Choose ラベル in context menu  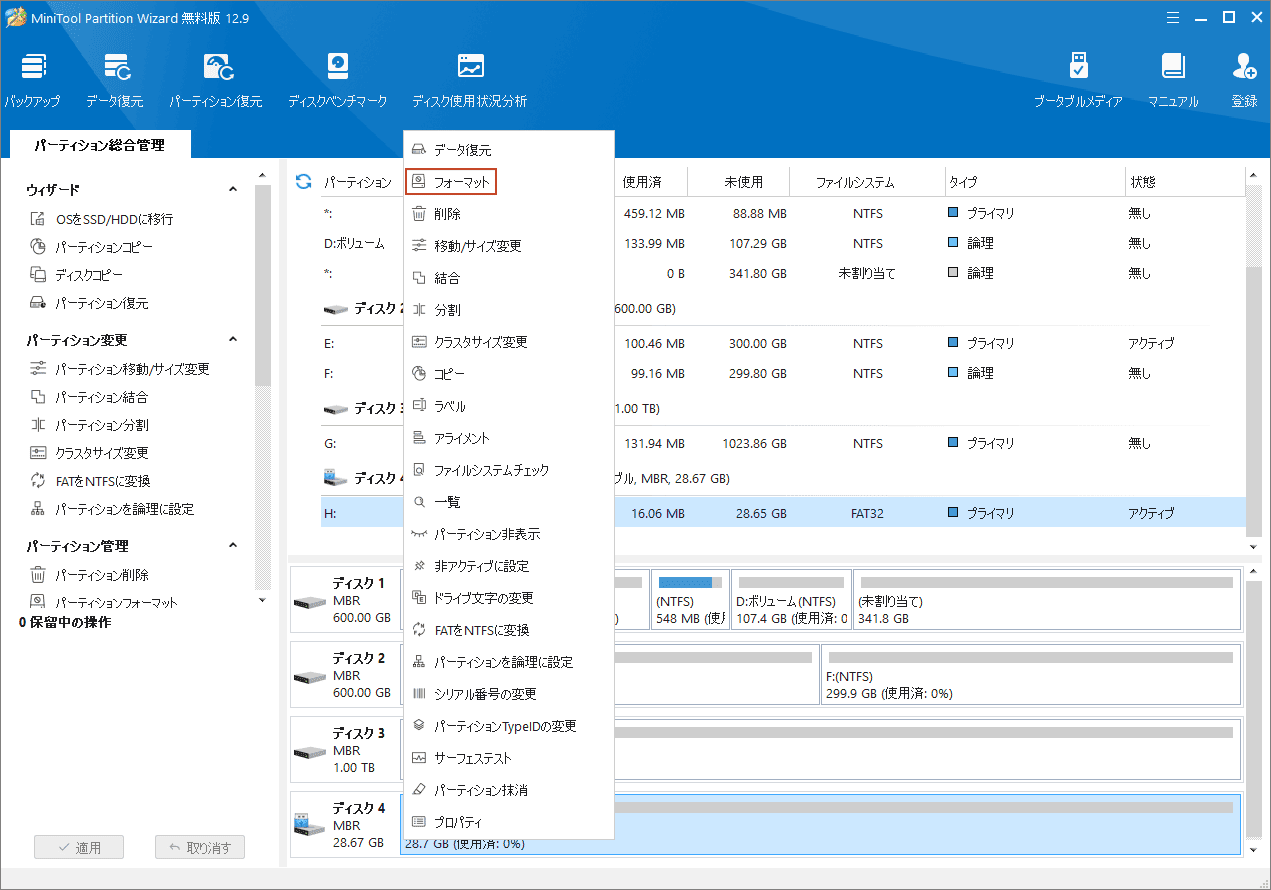509,406
